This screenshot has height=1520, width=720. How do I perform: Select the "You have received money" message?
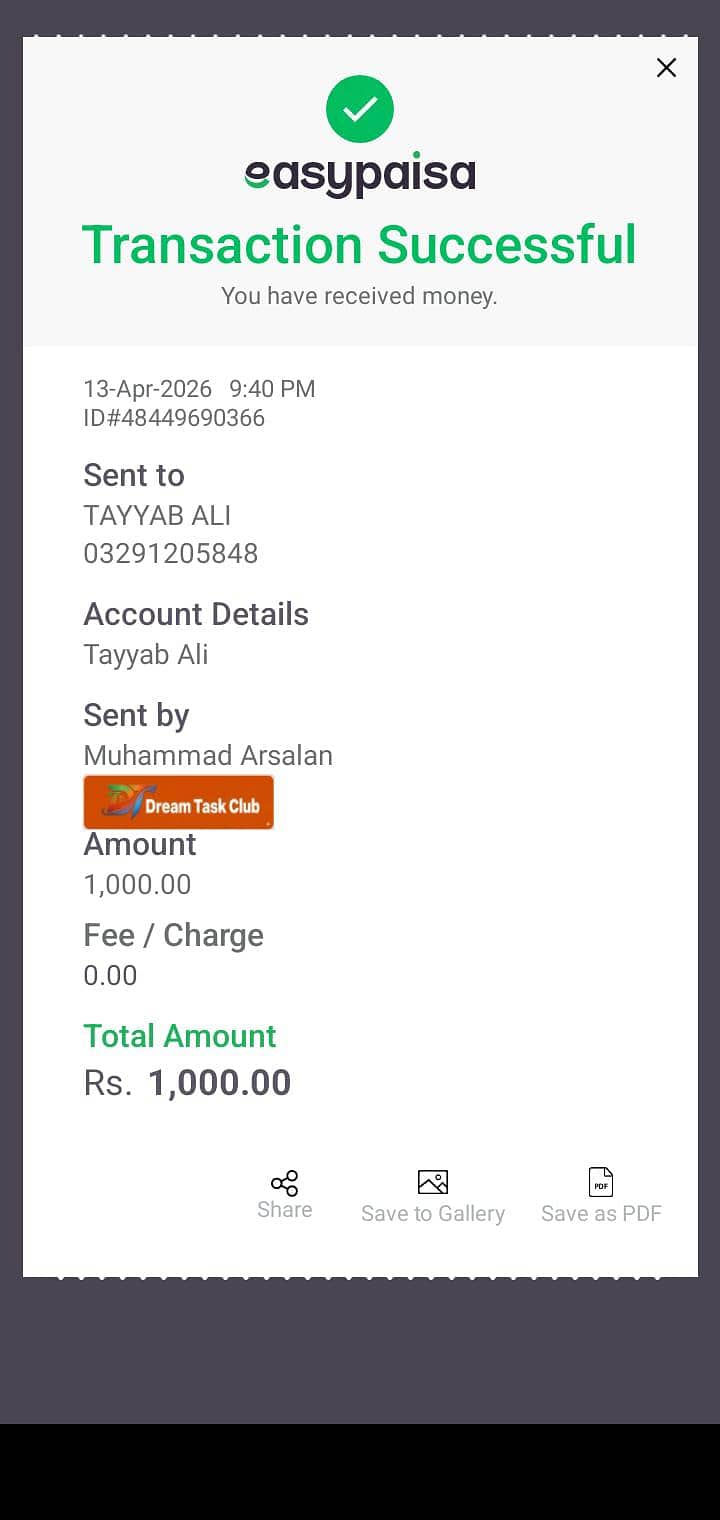359,296
